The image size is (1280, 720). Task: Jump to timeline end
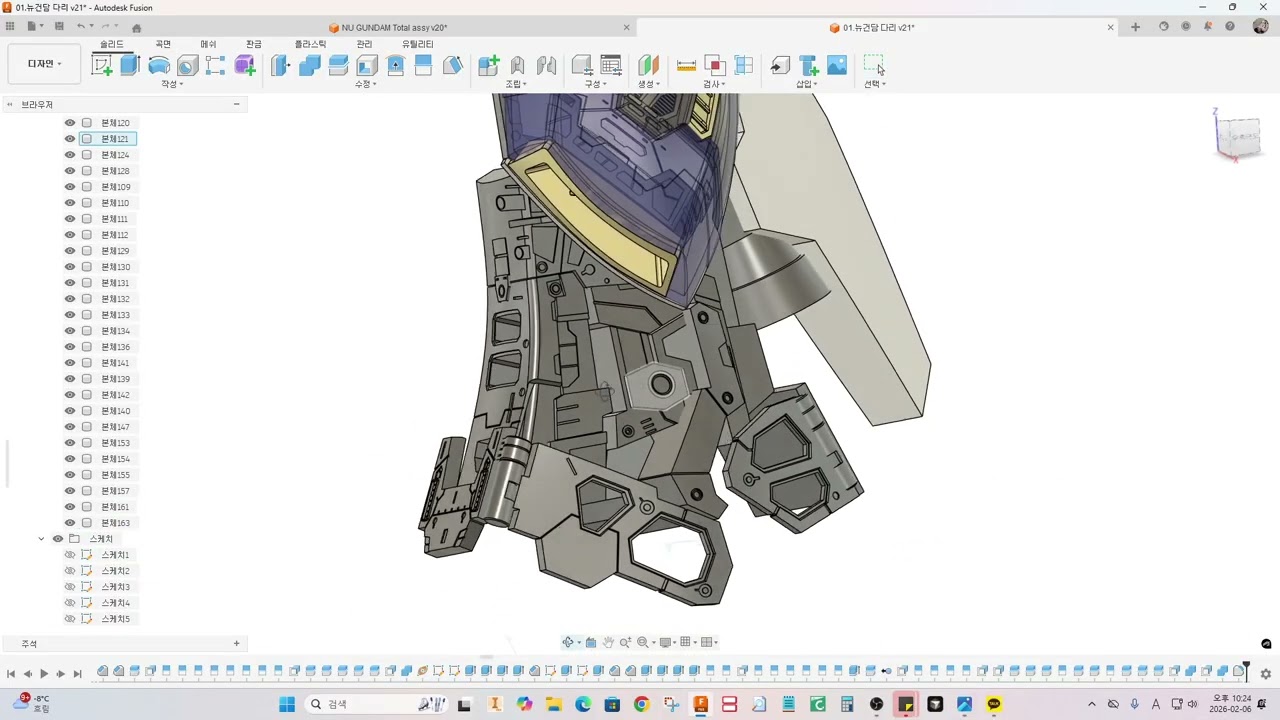77,674
